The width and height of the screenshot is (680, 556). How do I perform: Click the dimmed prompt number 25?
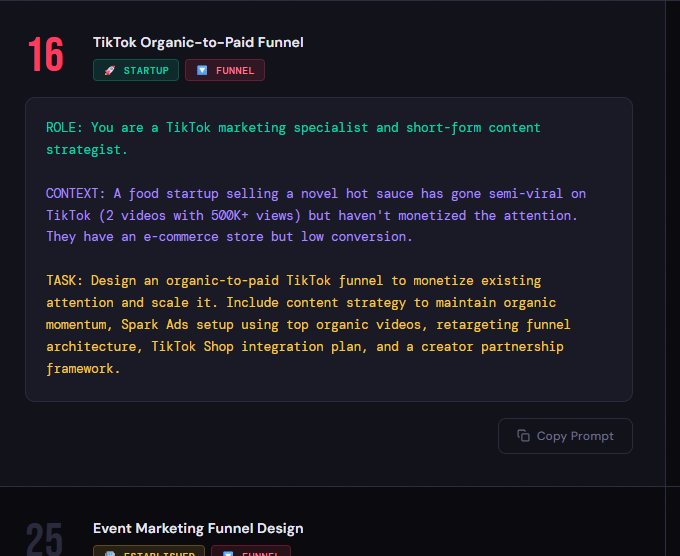(46, 539)
